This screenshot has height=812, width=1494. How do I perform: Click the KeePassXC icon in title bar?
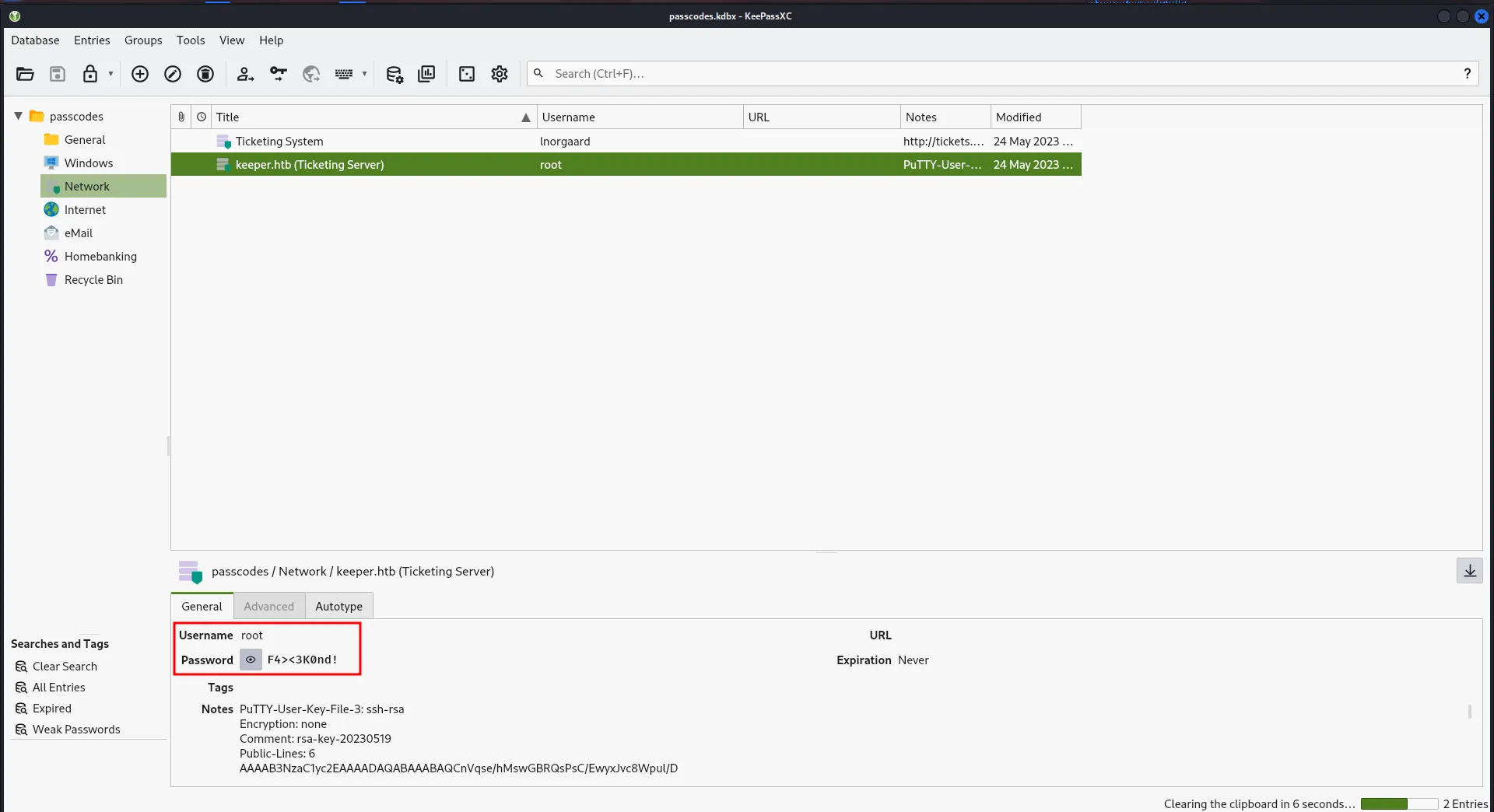pos(15,16)
